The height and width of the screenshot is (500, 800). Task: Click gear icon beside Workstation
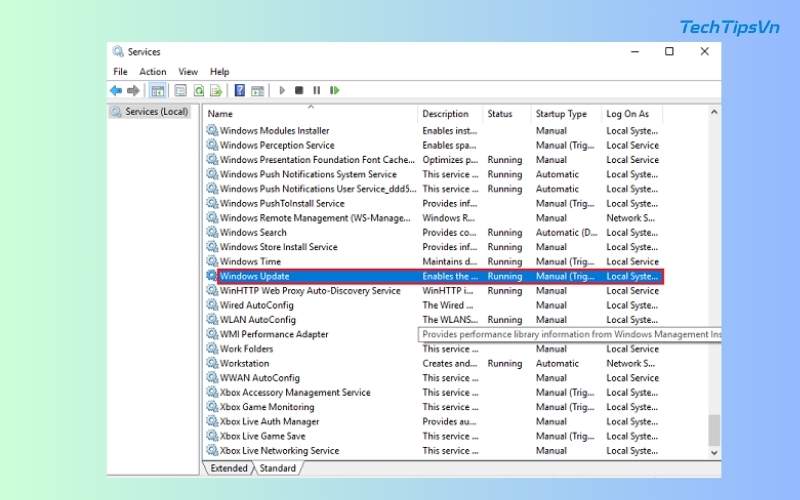(212, 363)
